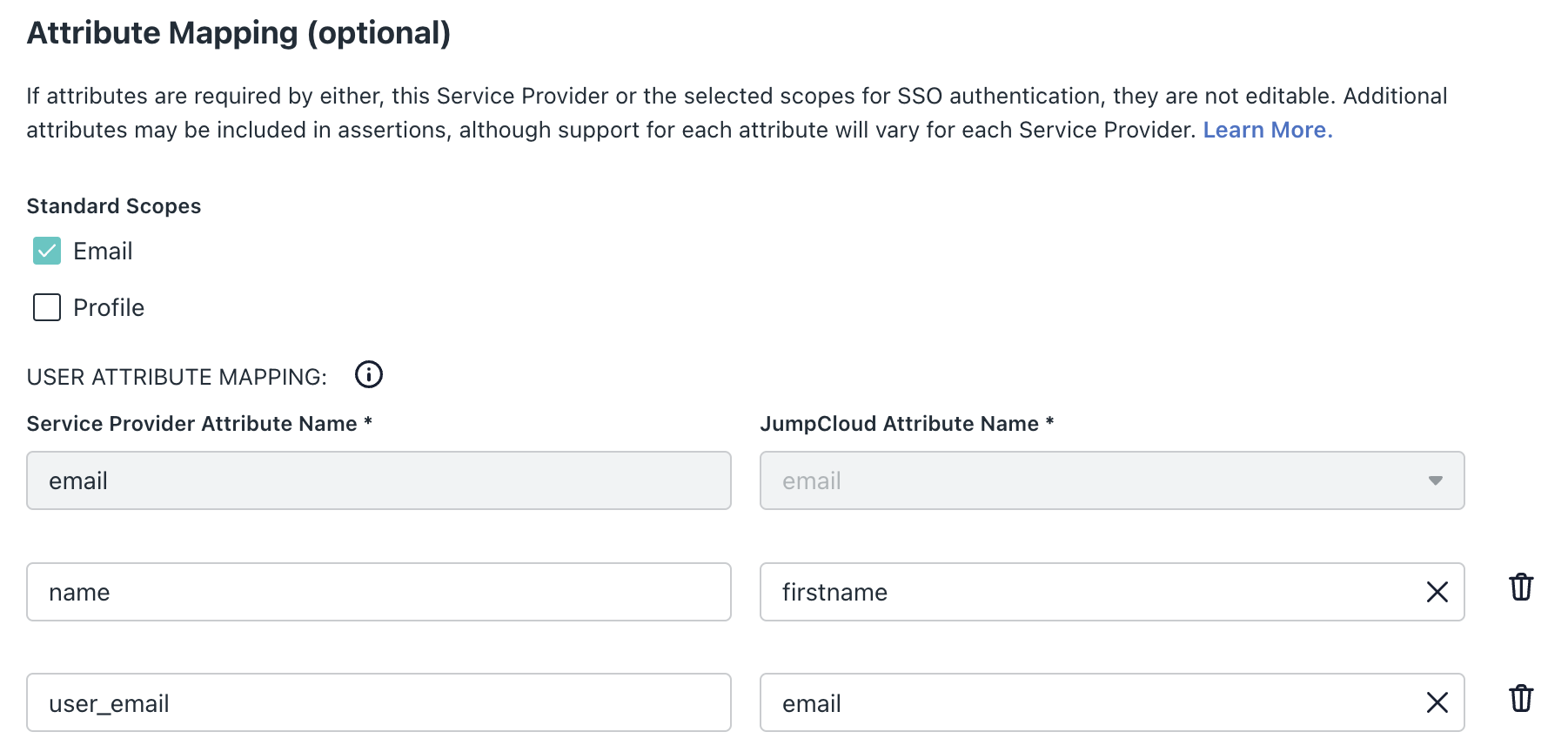Click the Profile scope label text

(x=109, y=307)
